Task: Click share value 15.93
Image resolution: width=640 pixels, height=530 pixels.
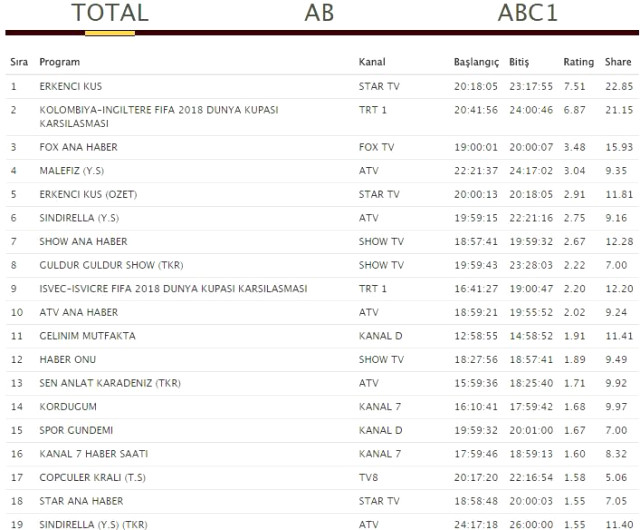Action: tap(619, 147)
